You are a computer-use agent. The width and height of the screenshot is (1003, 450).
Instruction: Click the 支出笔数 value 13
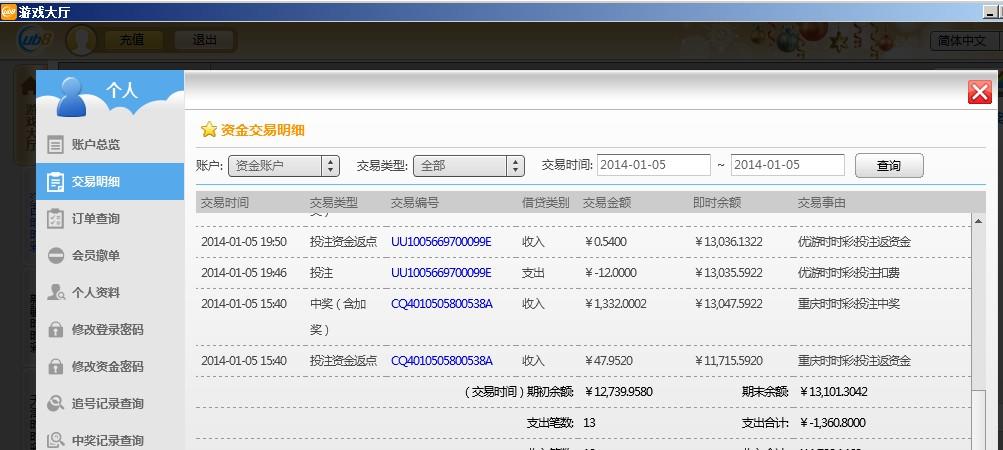pyautogui.click(x=589, y=422)
